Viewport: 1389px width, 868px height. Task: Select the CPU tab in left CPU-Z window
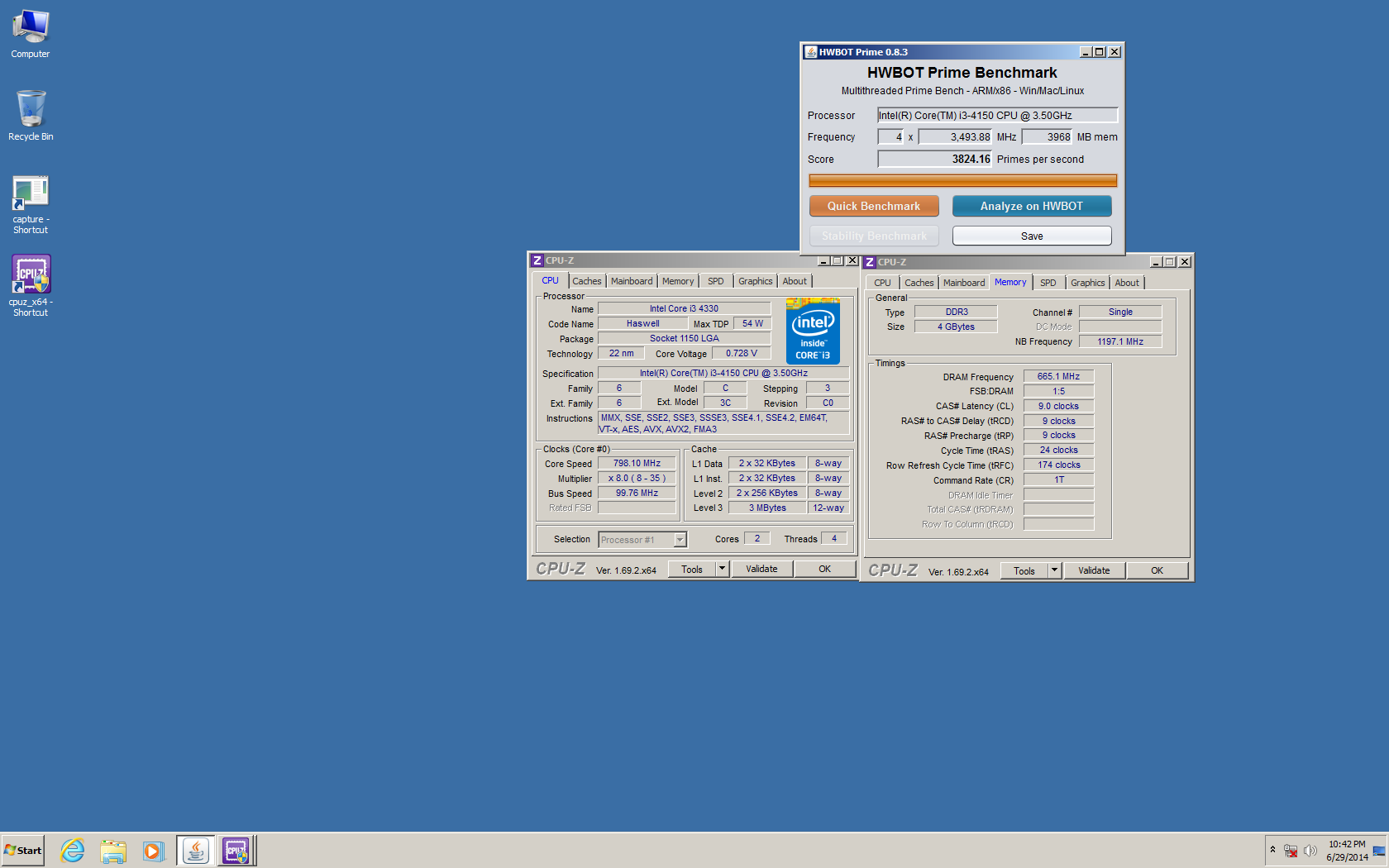coord(551,280)
